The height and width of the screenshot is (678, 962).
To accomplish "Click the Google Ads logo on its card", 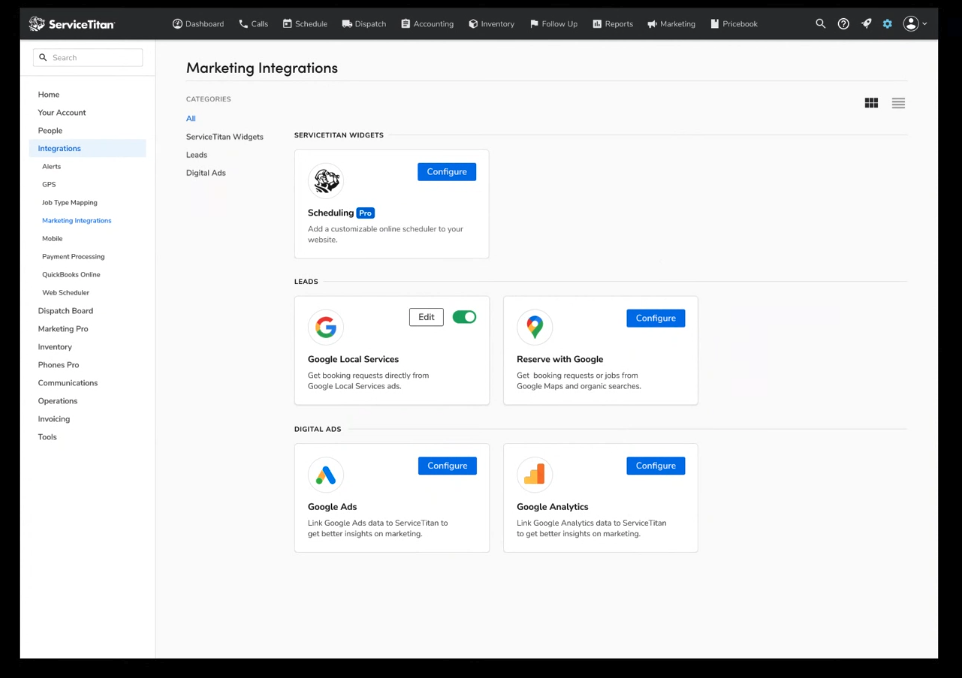I will click(326, 475).
